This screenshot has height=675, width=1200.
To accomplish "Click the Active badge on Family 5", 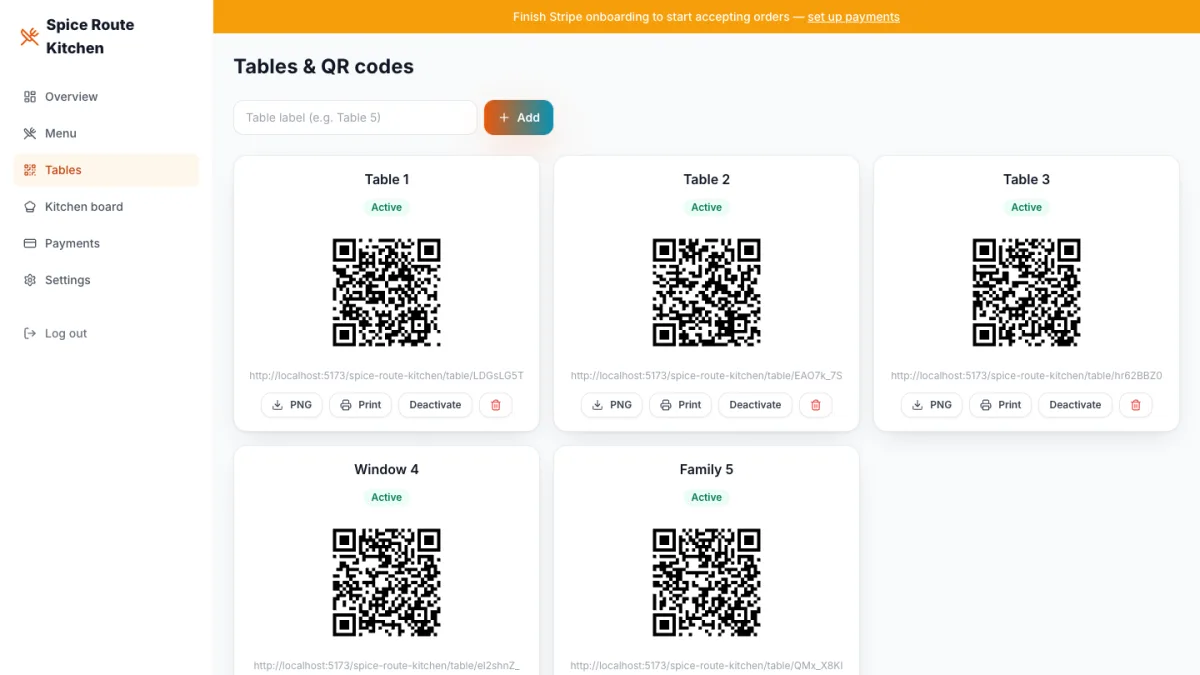I will tap(707, 498).
